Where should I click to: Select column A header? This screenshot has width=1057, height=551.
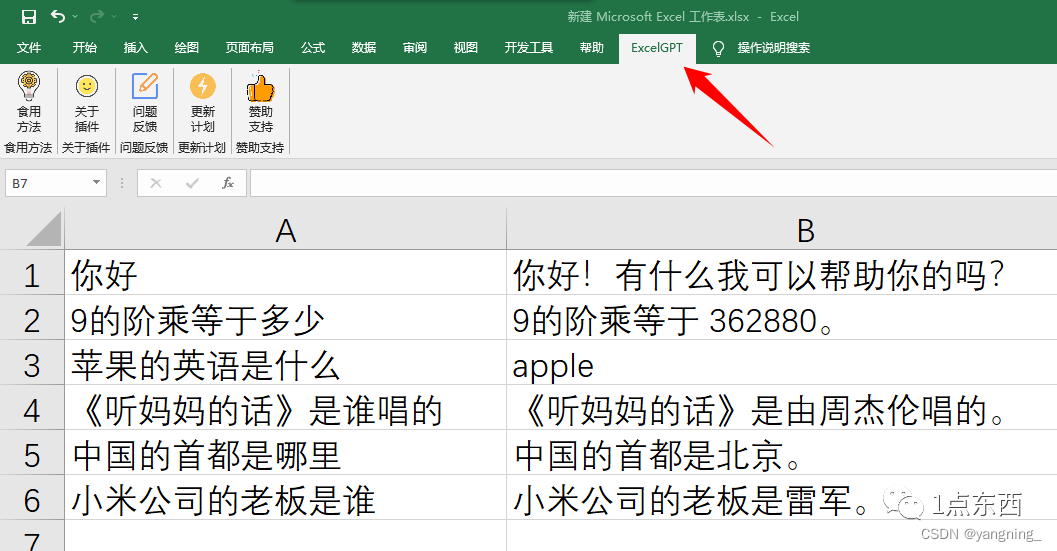click(x=285, y=230)
